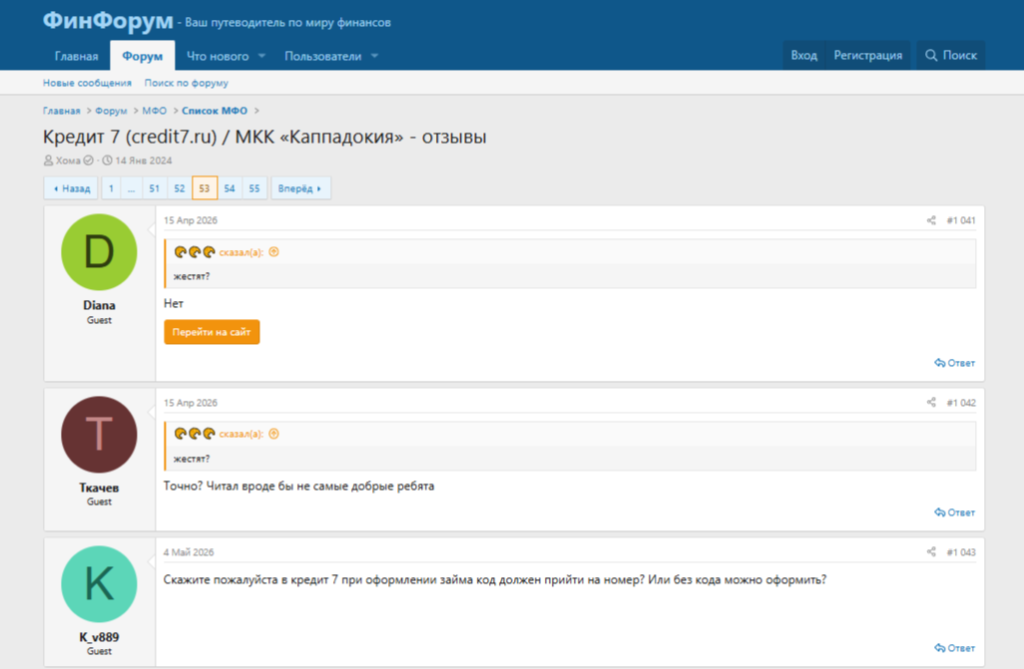Click the share icon on post #1 042
Viewport: 1024px width, 669px height.
click(x=931, y=402)
